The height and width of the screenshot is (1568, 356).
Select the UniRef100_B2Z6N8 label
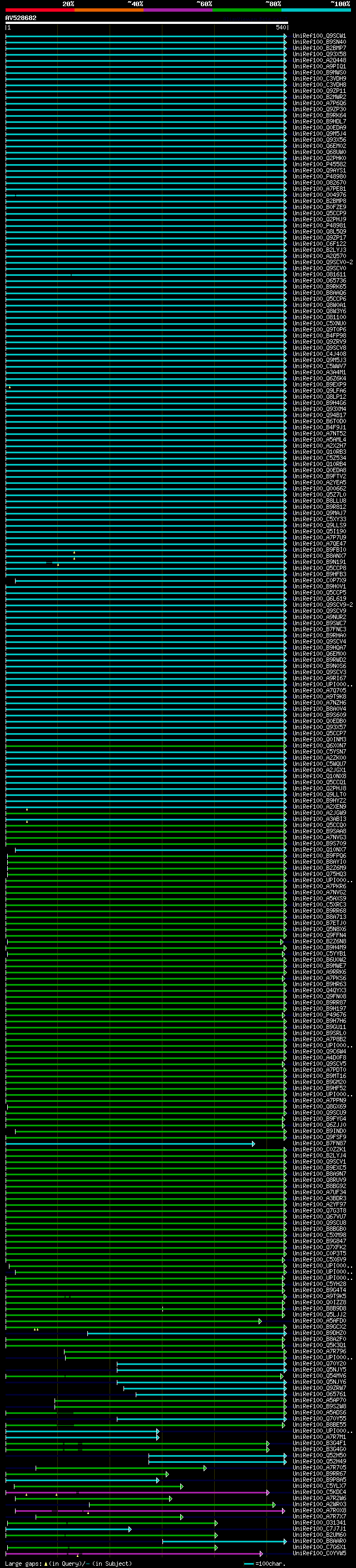click(319, 942)
